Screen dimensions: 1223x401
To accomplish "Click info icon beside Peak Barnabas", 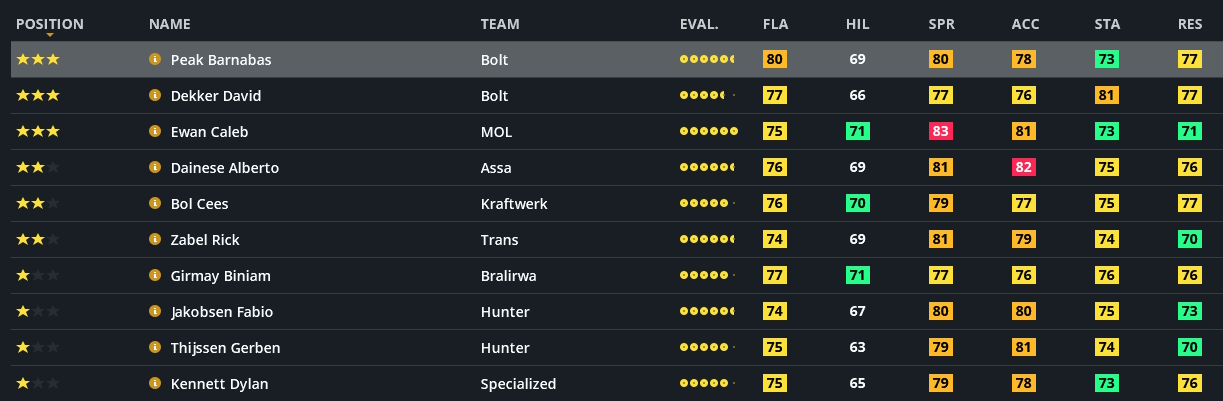I will pos(155,60).
